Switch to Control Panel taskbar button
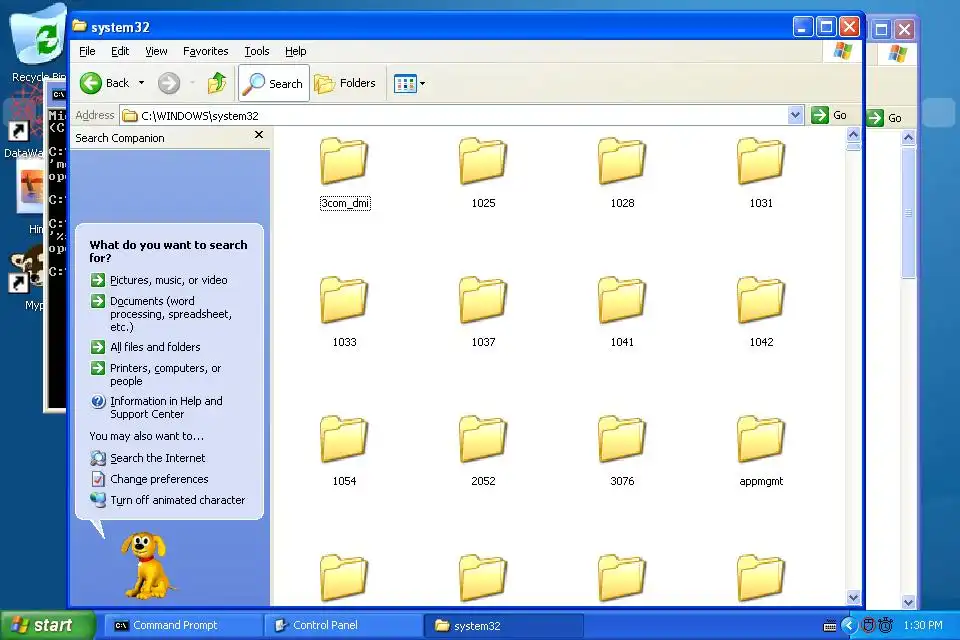The width and height of the screenshot is (960, 640). (343, 625)
